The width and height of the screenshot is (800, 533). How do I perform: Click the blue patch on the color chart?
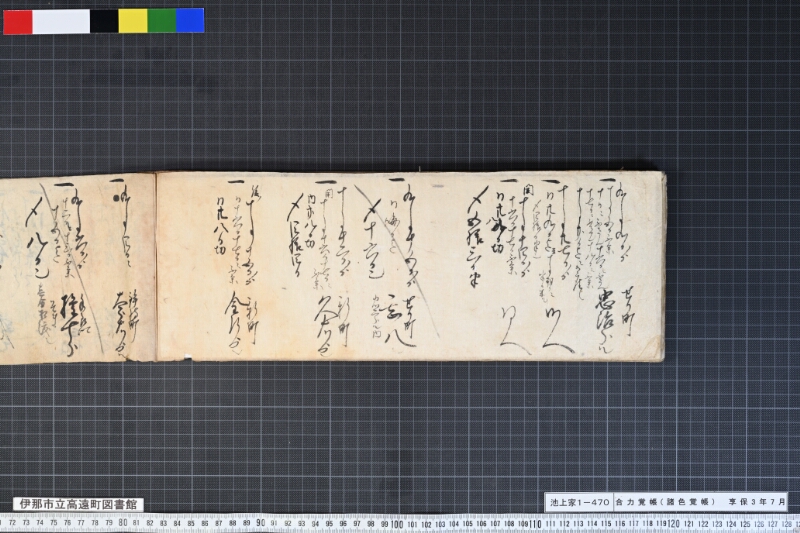(190, 21)
